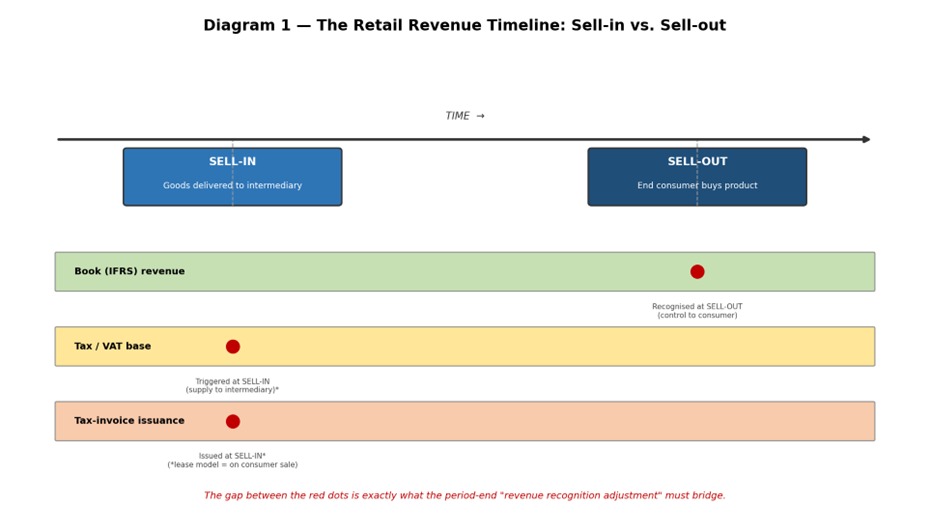Select the red dot on Tax / VAT bar
The image size is (930, 532).
(232, 346)
